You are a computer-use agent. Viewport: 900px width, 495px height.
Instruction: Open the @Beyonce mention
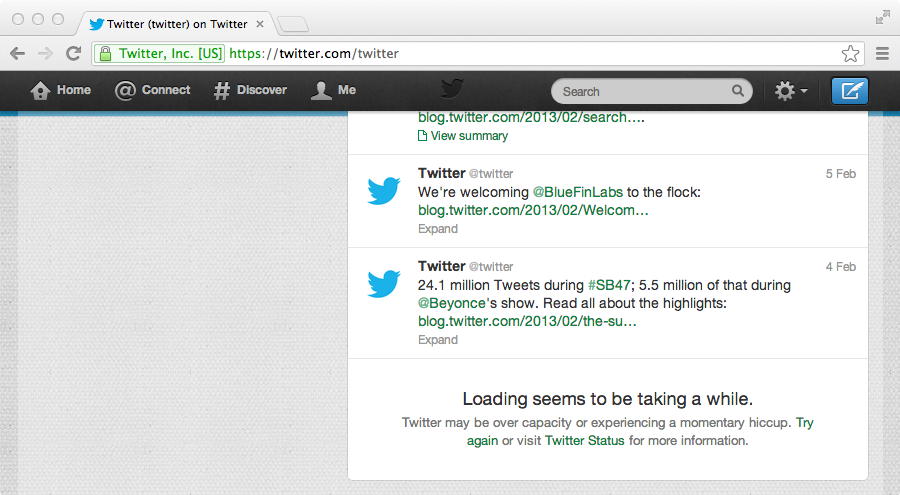(x=452, y=303)
